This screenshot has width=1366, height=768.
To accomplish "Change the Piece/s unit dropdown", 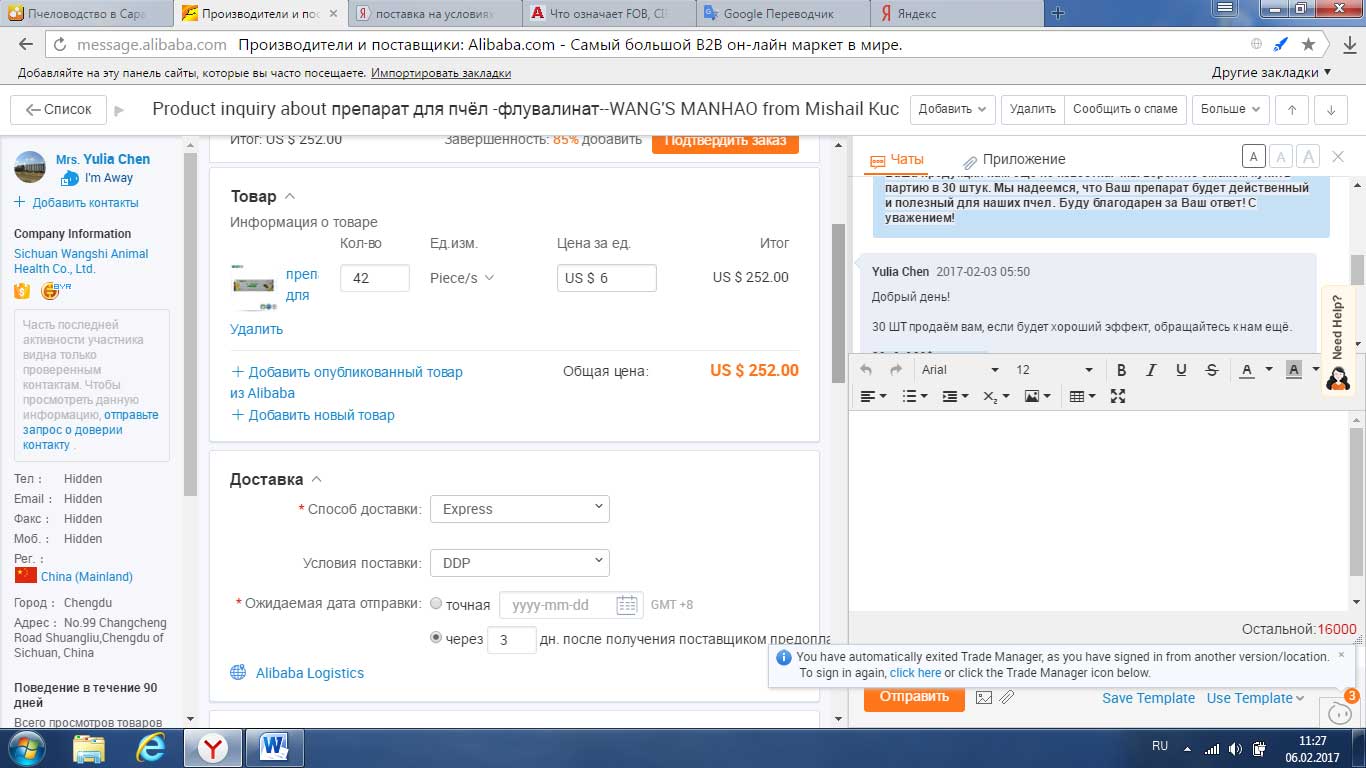I will click(462, 278).
